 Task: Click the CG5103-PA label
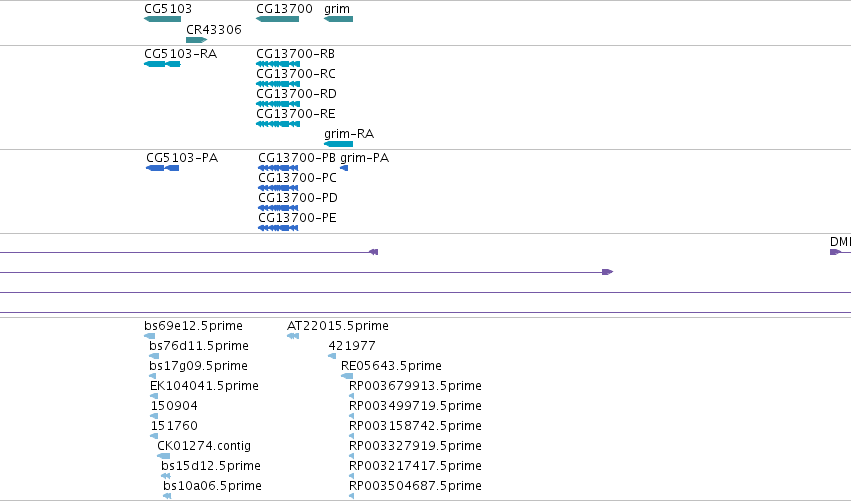[182, 158]
